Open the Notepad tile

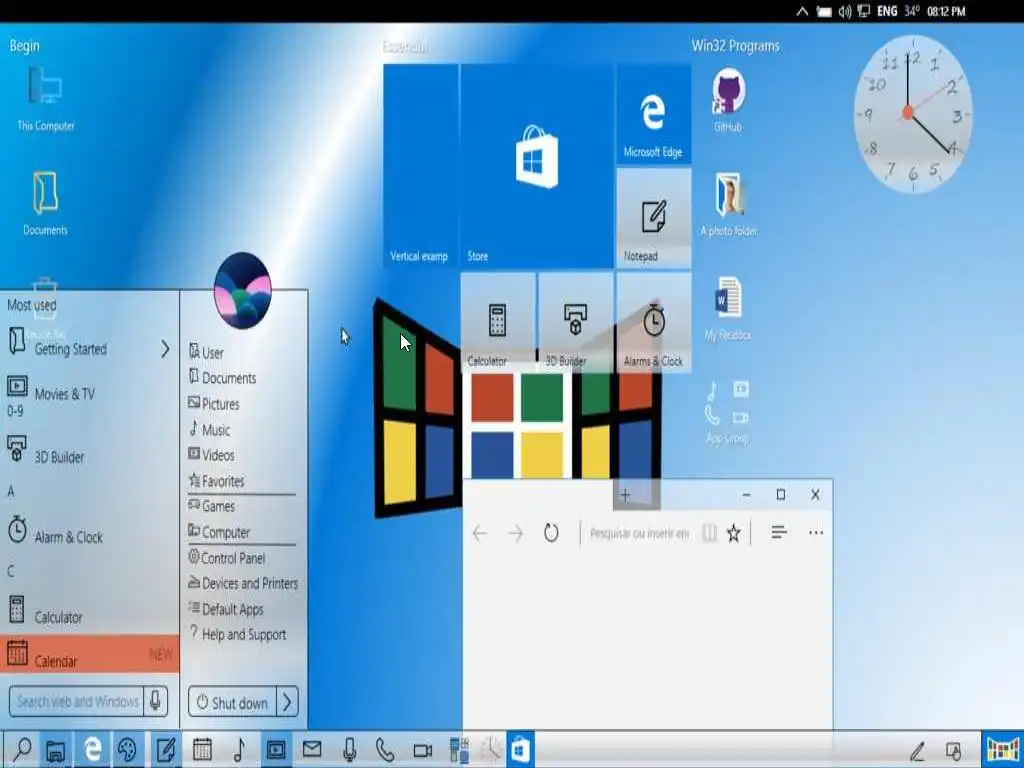[653, 218]
